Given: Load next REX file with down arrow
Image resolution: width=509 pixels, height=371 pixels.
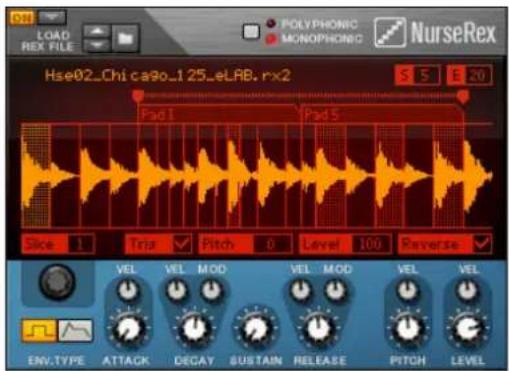Looking at the screenshot, I should point(97,45).
